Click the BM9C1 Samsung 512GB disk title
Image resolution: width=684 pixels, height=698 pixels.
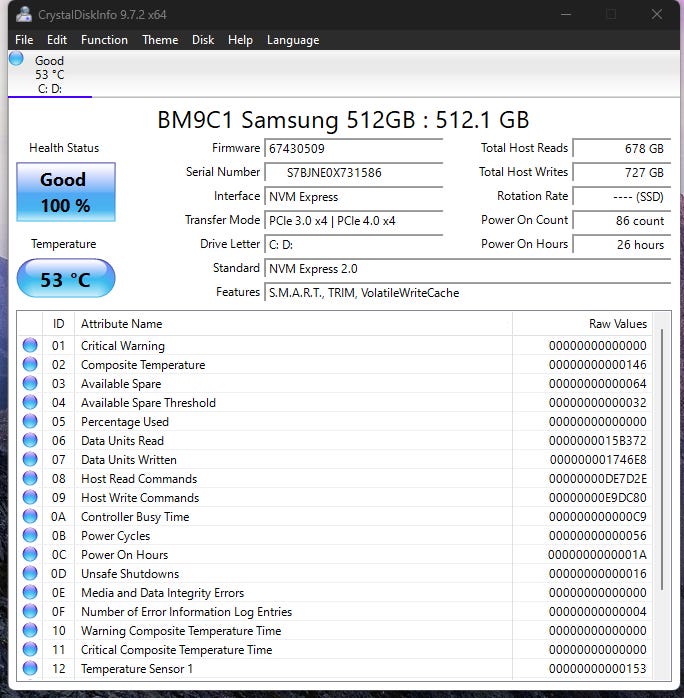coord(343,120)
